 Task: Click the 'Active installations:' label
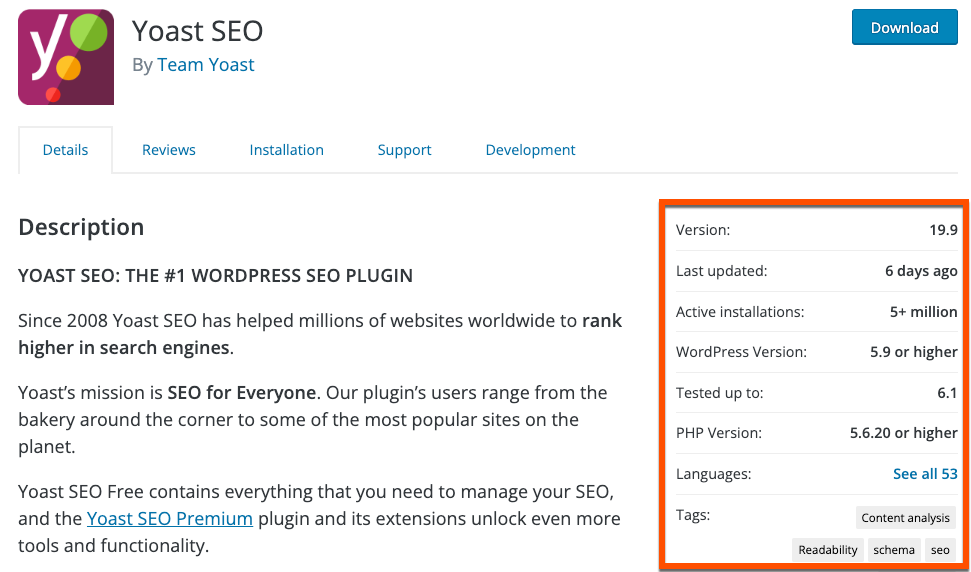tap(740, 312)
